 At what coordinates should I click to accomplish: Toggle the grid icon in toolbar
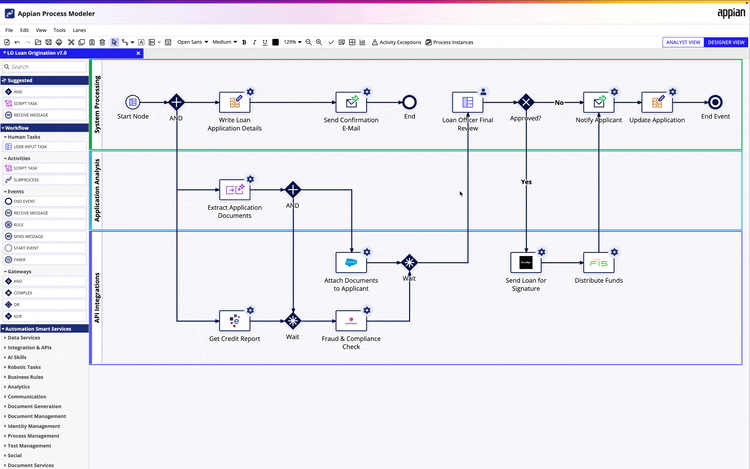coord(352,42)
